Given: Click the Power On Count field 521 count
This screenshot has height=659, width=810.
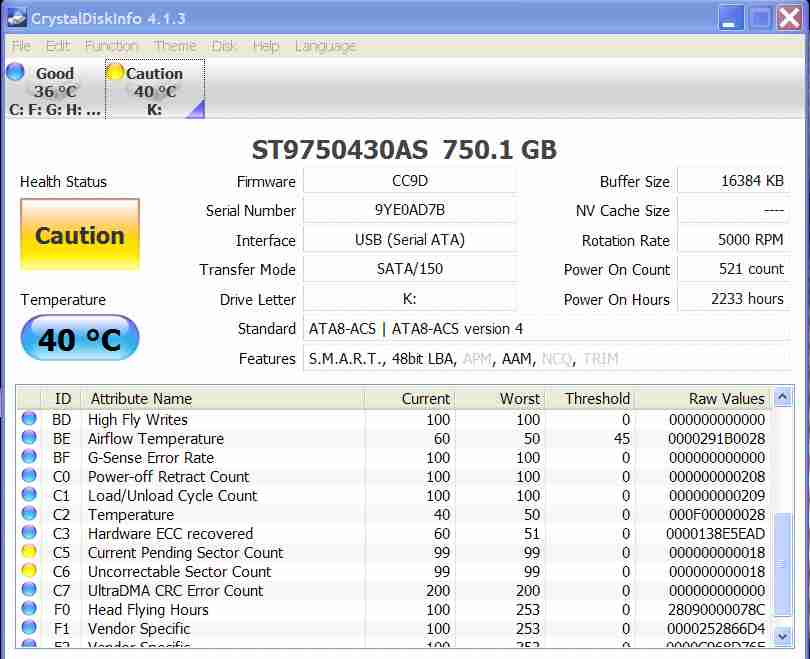Looking at the screenshot, I should pos(734,269).
